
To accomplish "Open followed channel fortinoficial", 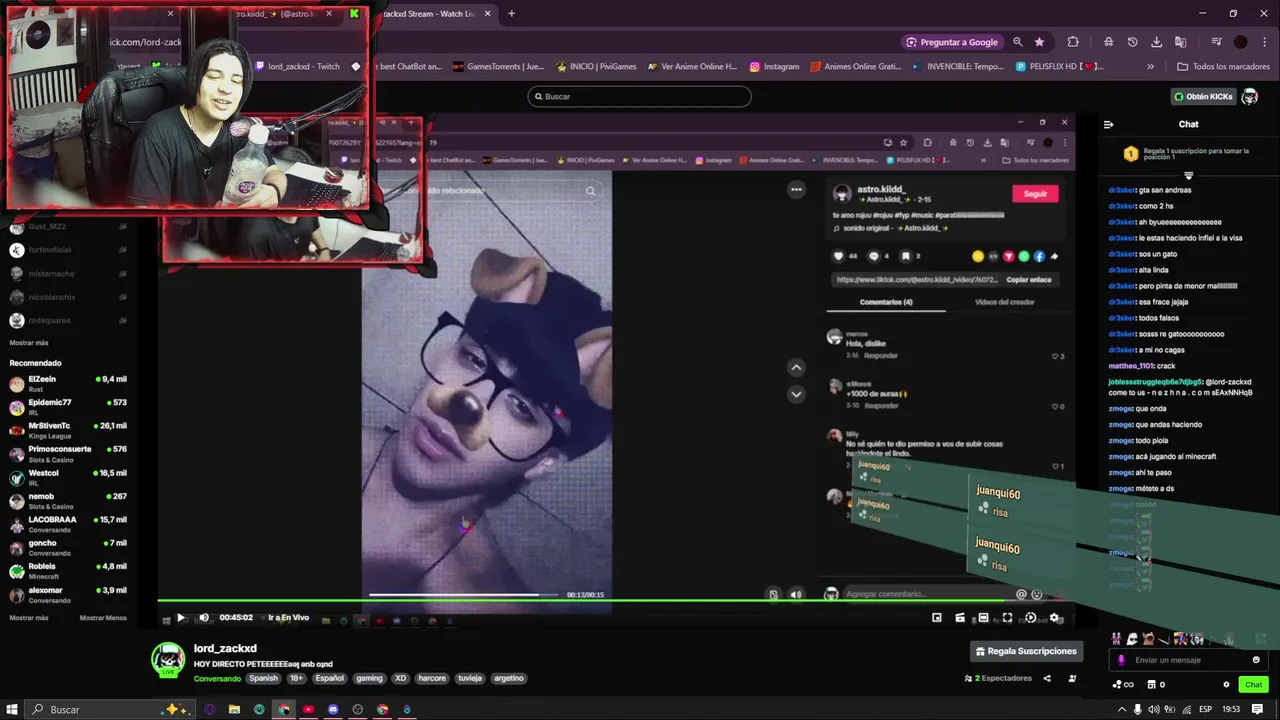I will (68, 250).
